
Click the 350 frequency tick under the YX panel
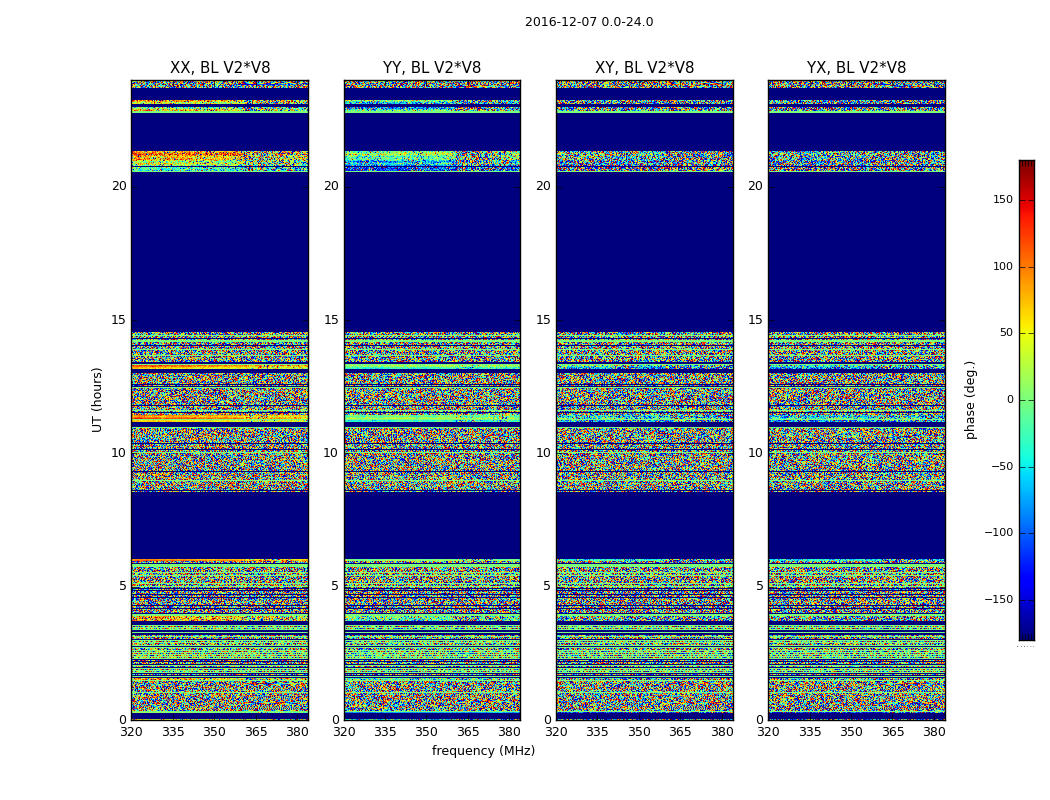851,732
